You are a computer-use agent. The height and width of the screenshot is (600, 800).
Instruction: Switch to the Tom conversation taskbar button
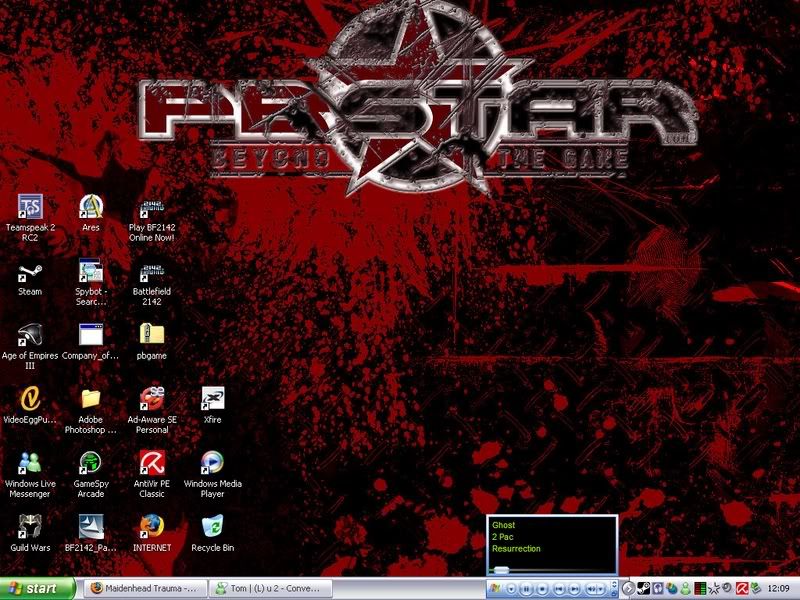point(271,589)
